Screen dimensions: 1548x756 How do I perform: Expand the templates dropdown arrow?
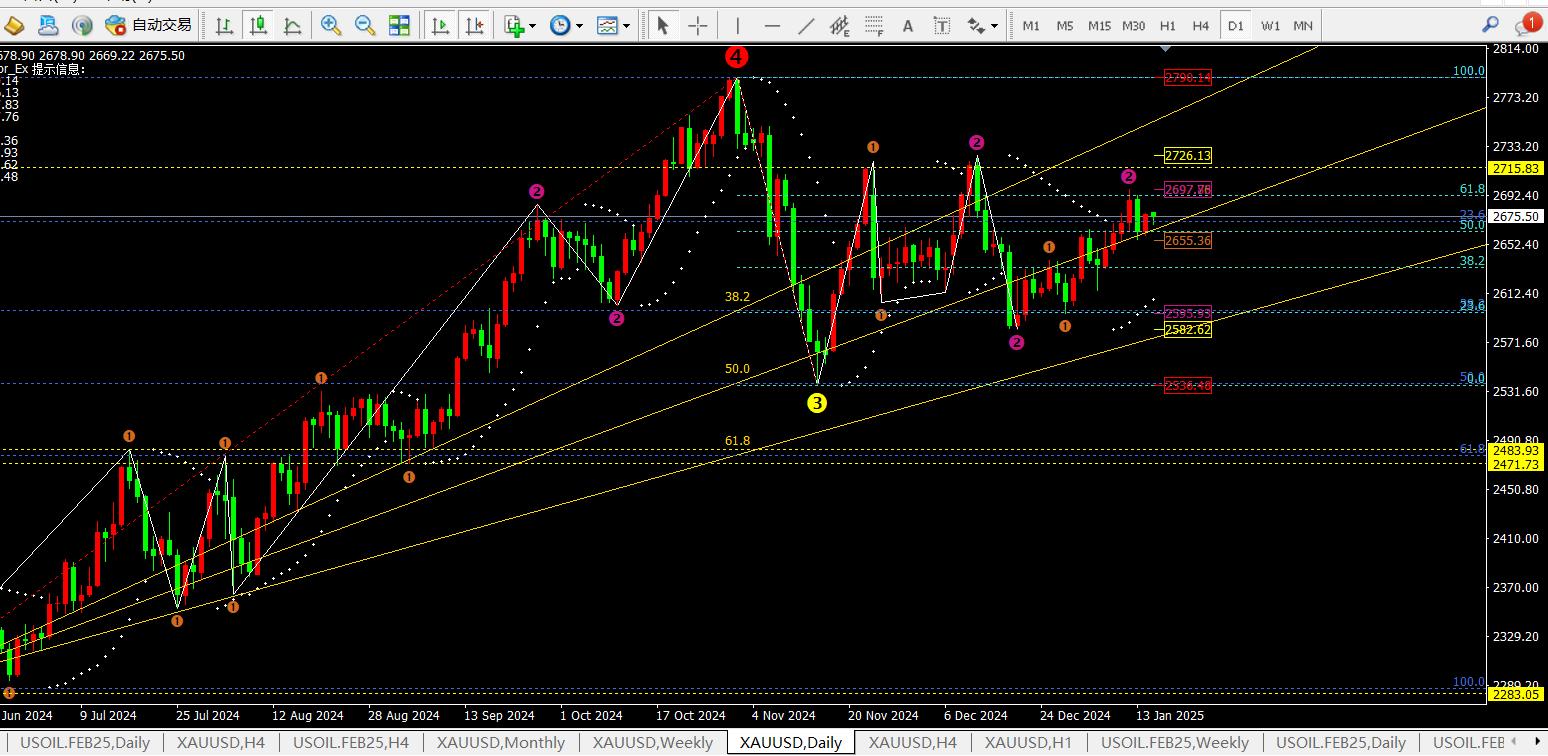point(627,26)
